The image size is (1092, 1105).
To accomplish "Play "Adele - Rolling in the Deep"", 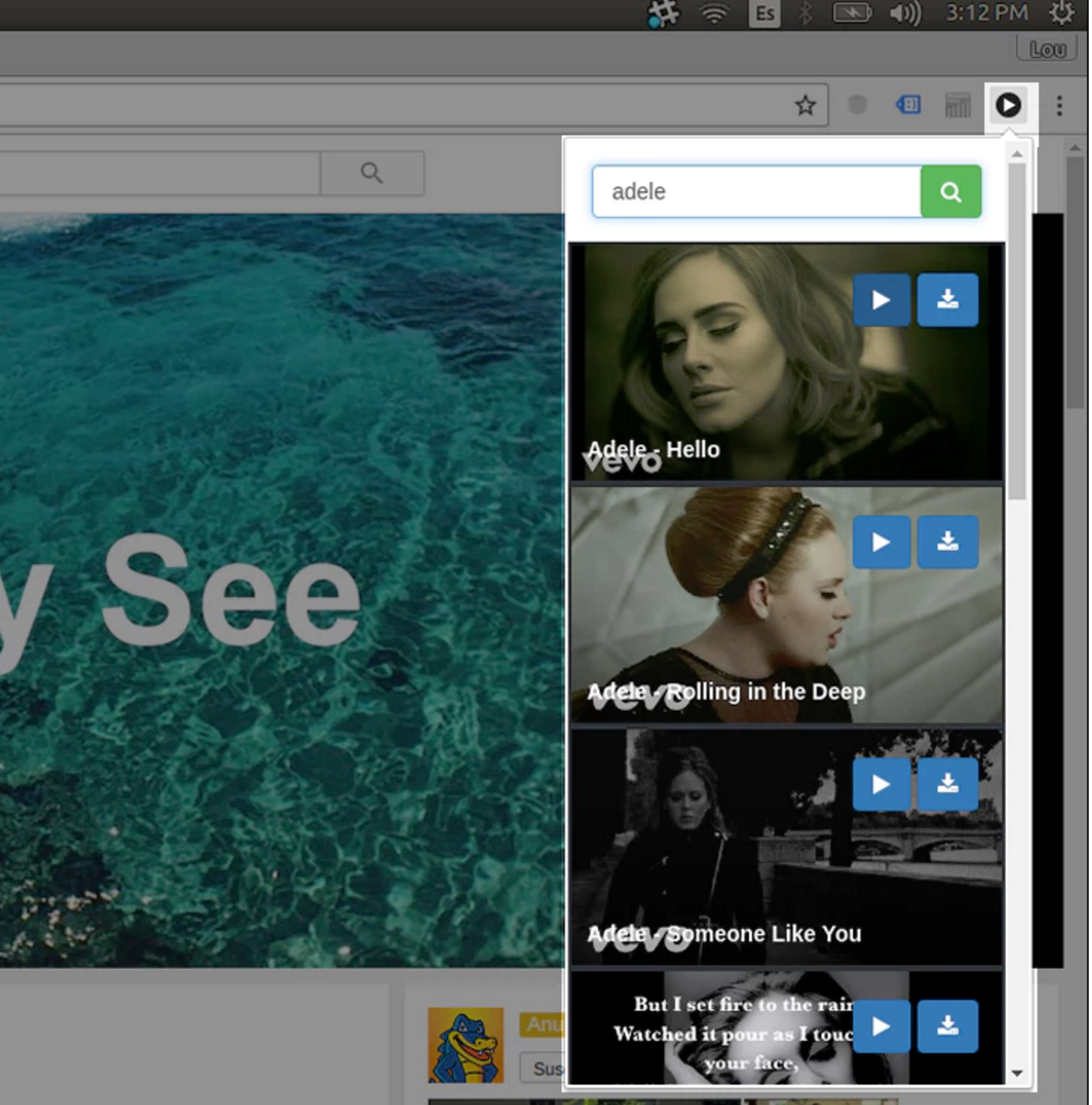I will [x=882, y=542].
